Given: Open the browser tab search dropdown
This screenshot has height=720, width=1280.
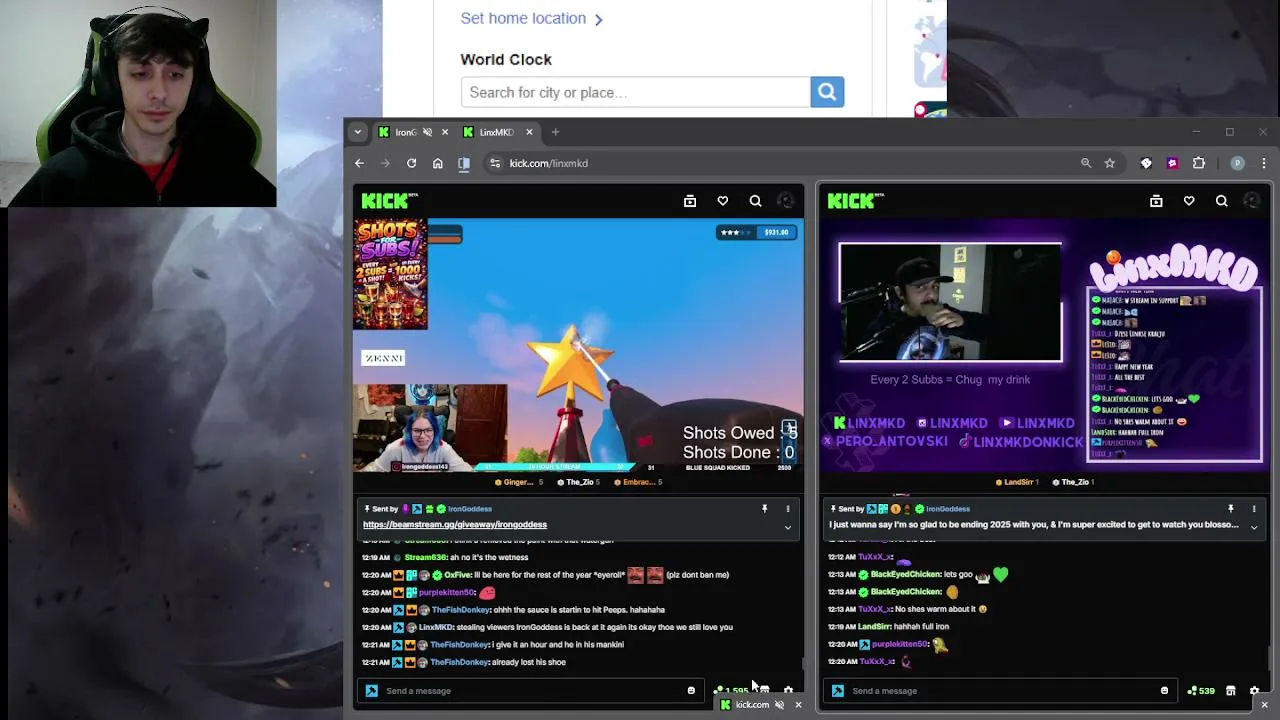Looking at the screenshot, I should point(357,132).
